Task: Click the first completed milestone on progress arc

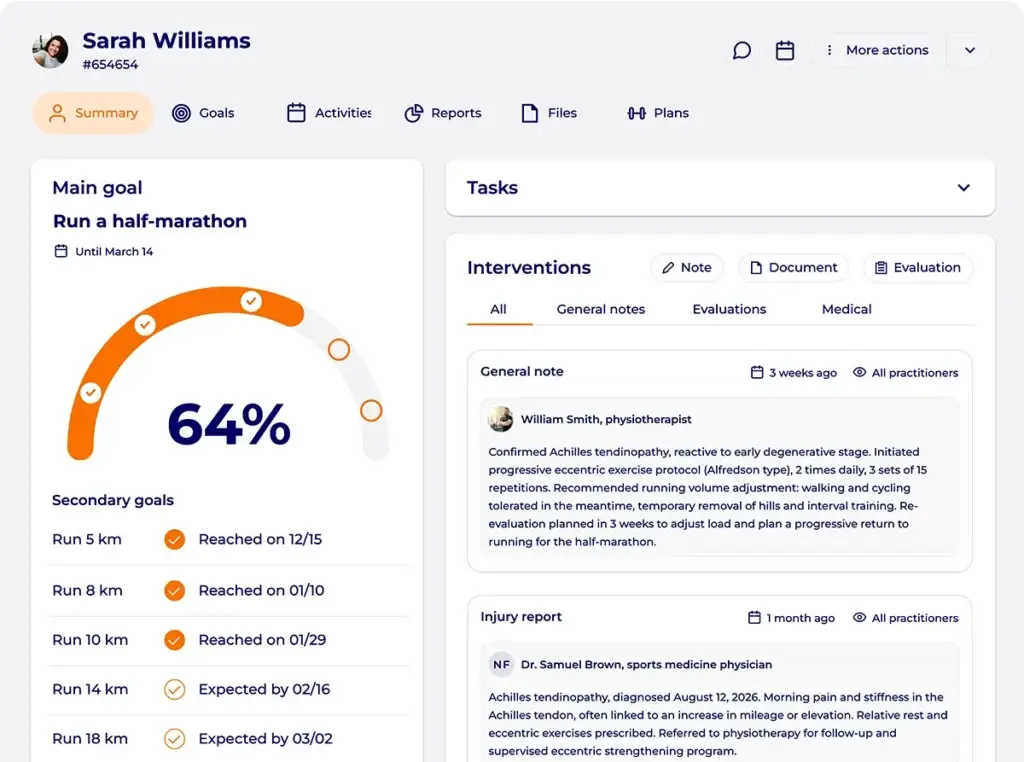Action: coord(91,392)
